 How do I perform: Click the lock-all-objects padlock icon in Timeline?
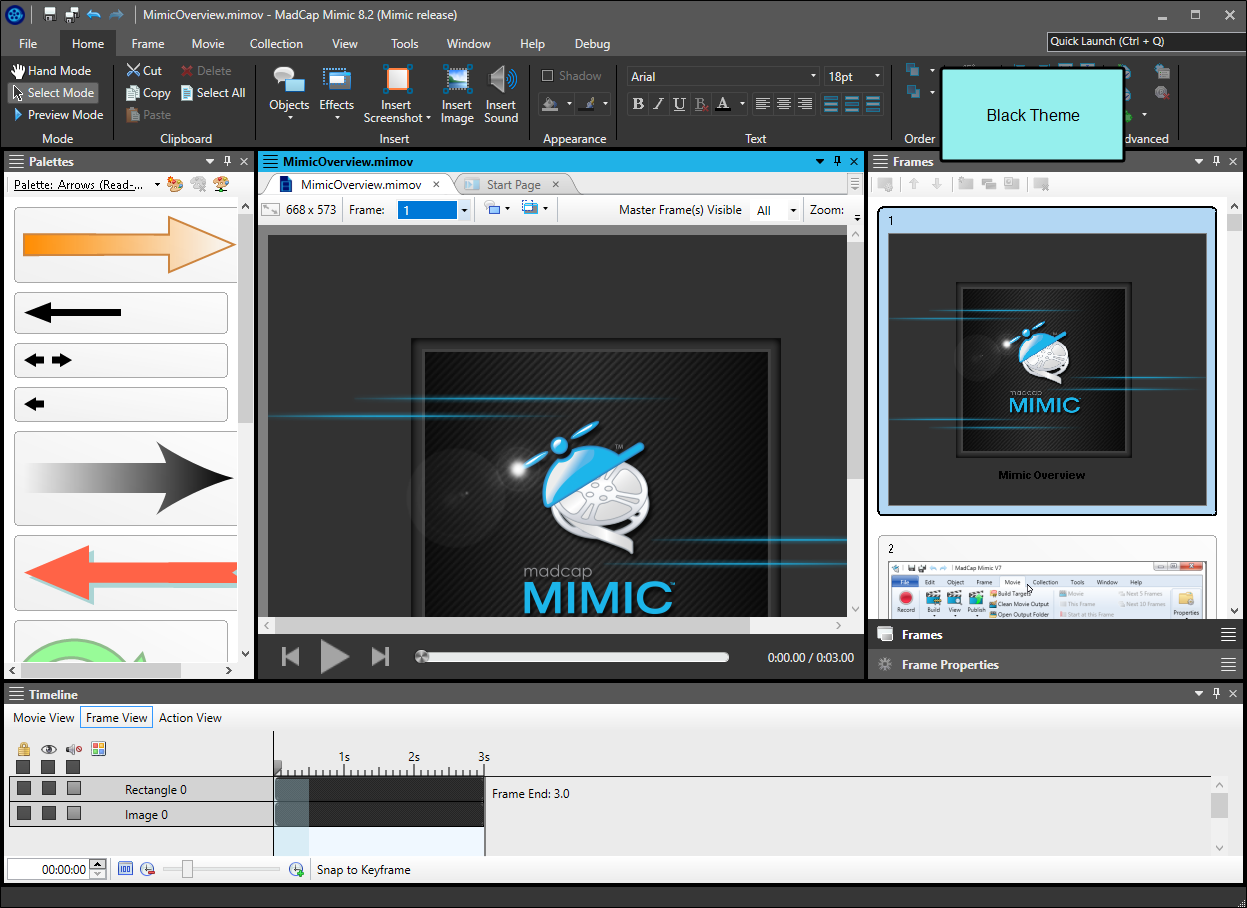click(x=24, y=749)
